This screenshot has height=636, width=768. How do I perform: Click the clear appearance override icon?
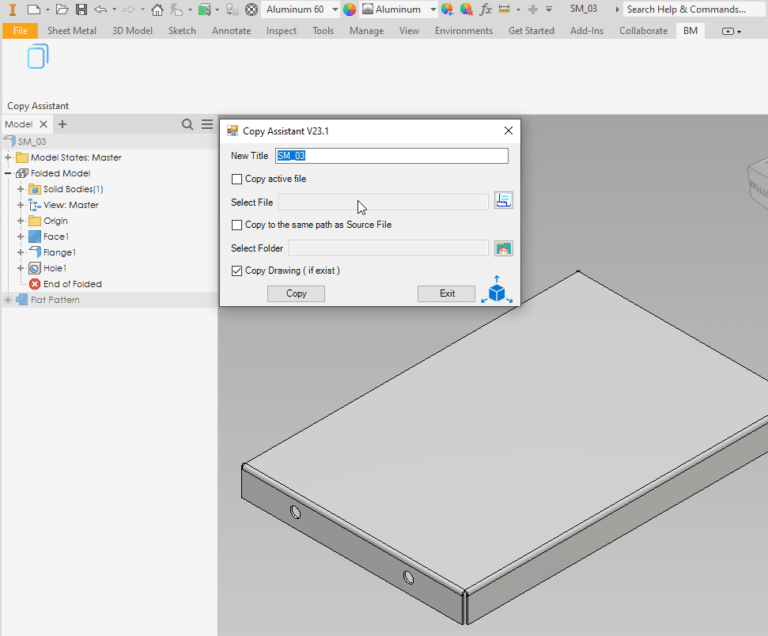tap(466, 9)
